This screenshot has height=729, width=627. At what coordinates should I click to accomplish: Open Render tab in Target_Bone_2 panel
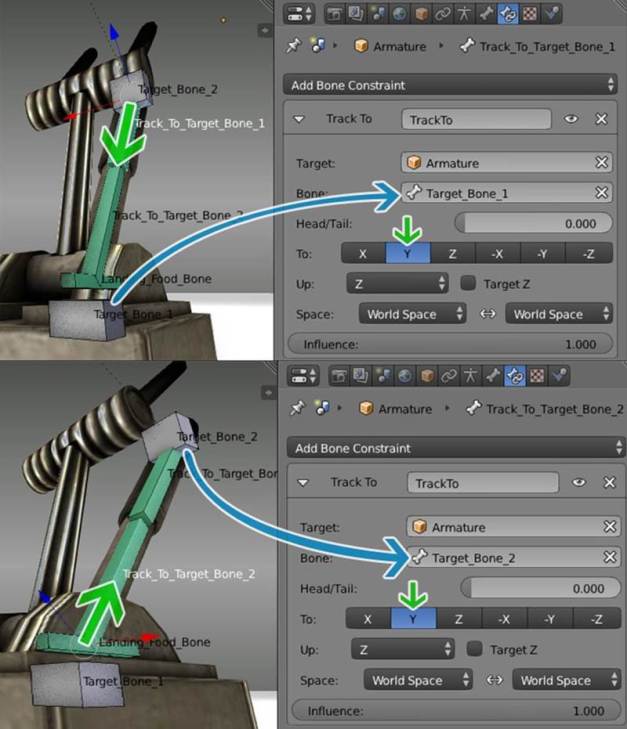point(339,376)
